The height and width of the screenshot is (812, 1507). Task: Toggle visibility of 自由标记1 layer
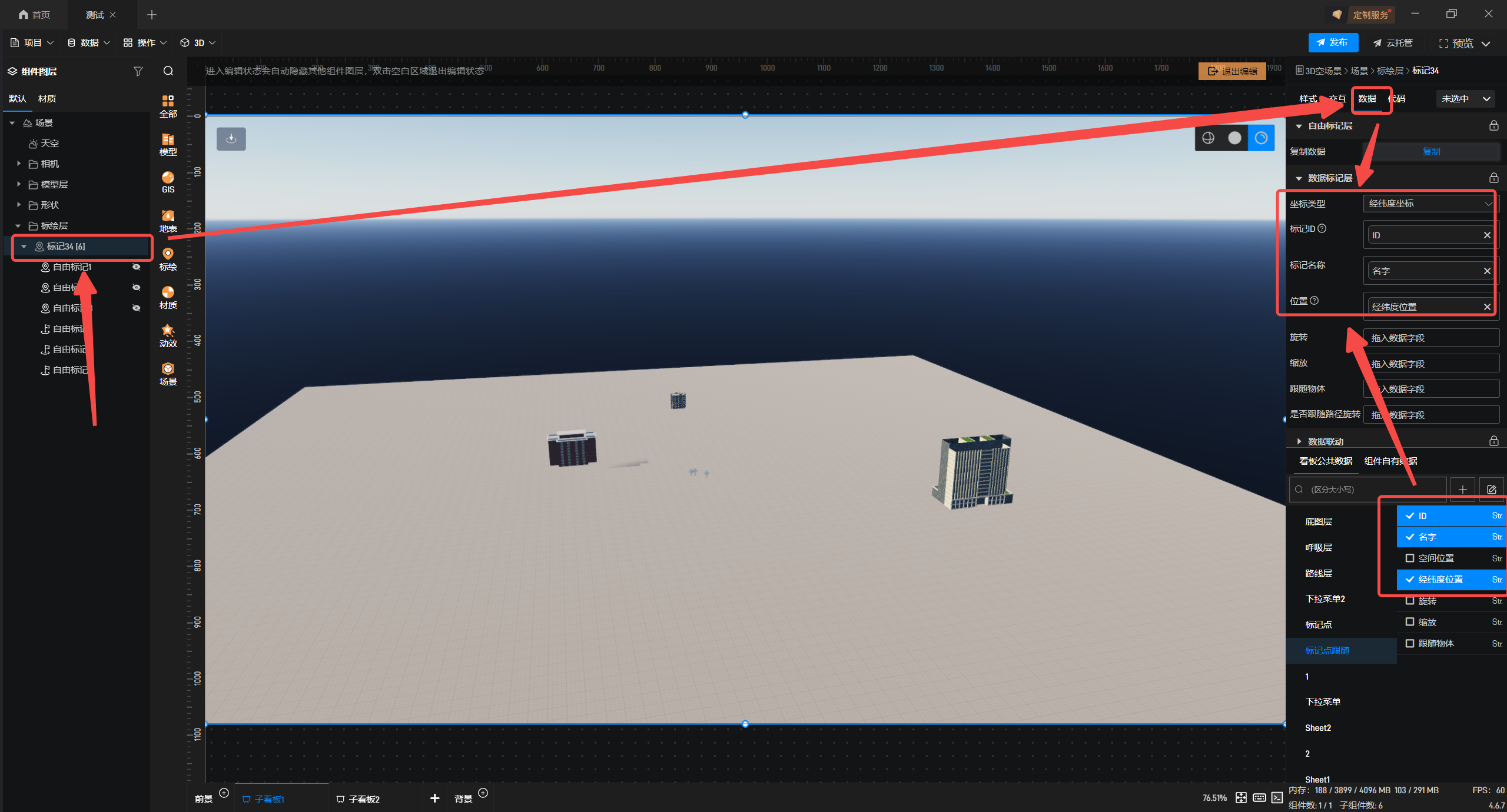click(137, 267)
